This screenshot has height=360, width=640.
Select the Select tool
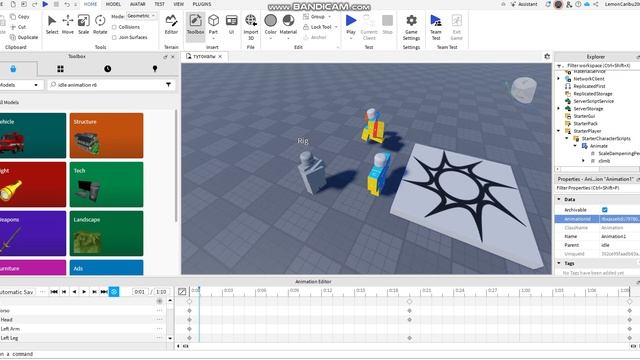[x=52, y=24]
